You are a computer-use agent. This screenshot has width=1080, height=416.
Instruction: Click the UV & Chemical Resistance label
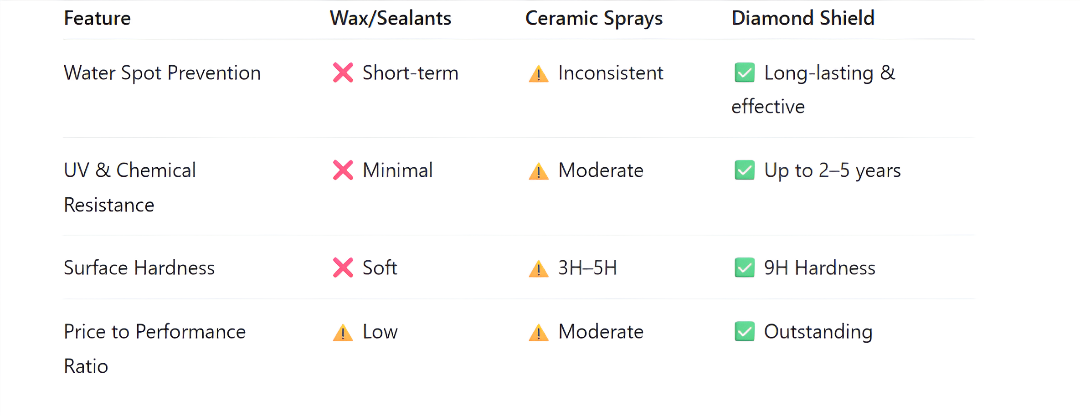coord(129,187)
